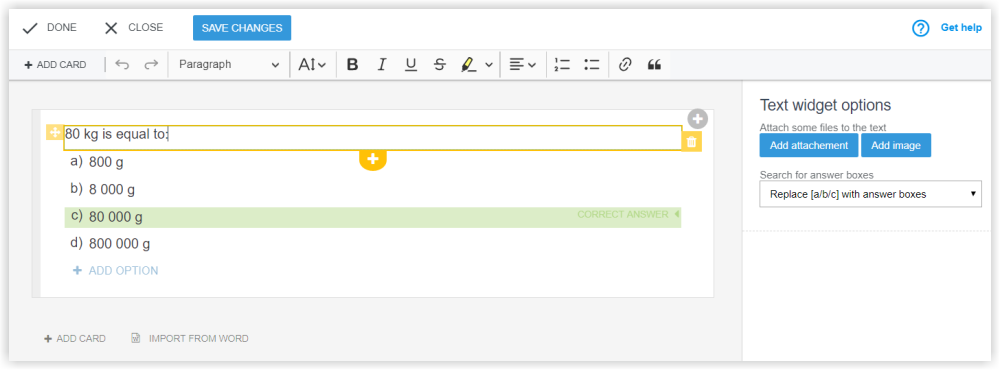The height and width of the screenshot is (370, 1000).
Task: Click the redo arrow icon
Action: point(151,64)
